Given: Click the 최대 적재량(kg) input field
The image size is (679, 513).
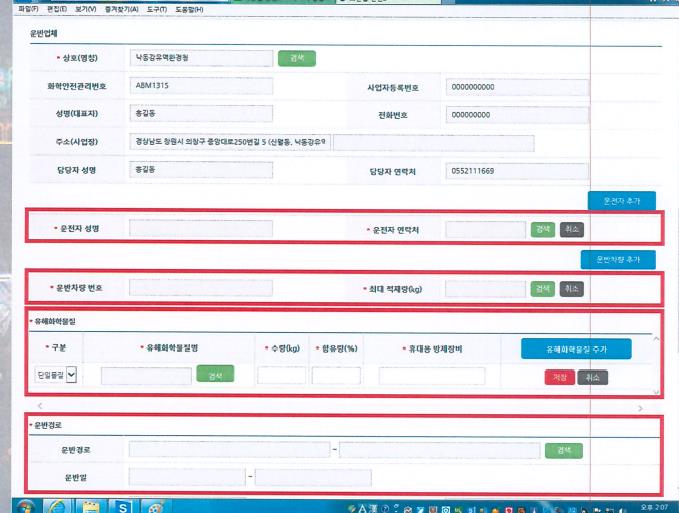Looking at the screenshot, I should click(485, 289).
